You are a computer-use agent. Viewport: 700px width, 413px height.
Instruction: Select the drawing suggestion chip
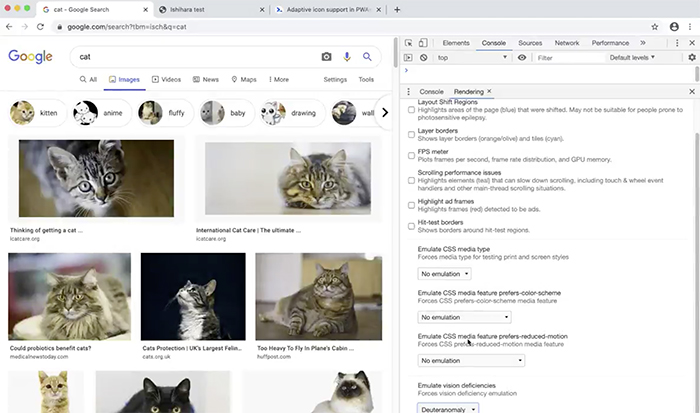pyautogui.click(x=292, y=113)
